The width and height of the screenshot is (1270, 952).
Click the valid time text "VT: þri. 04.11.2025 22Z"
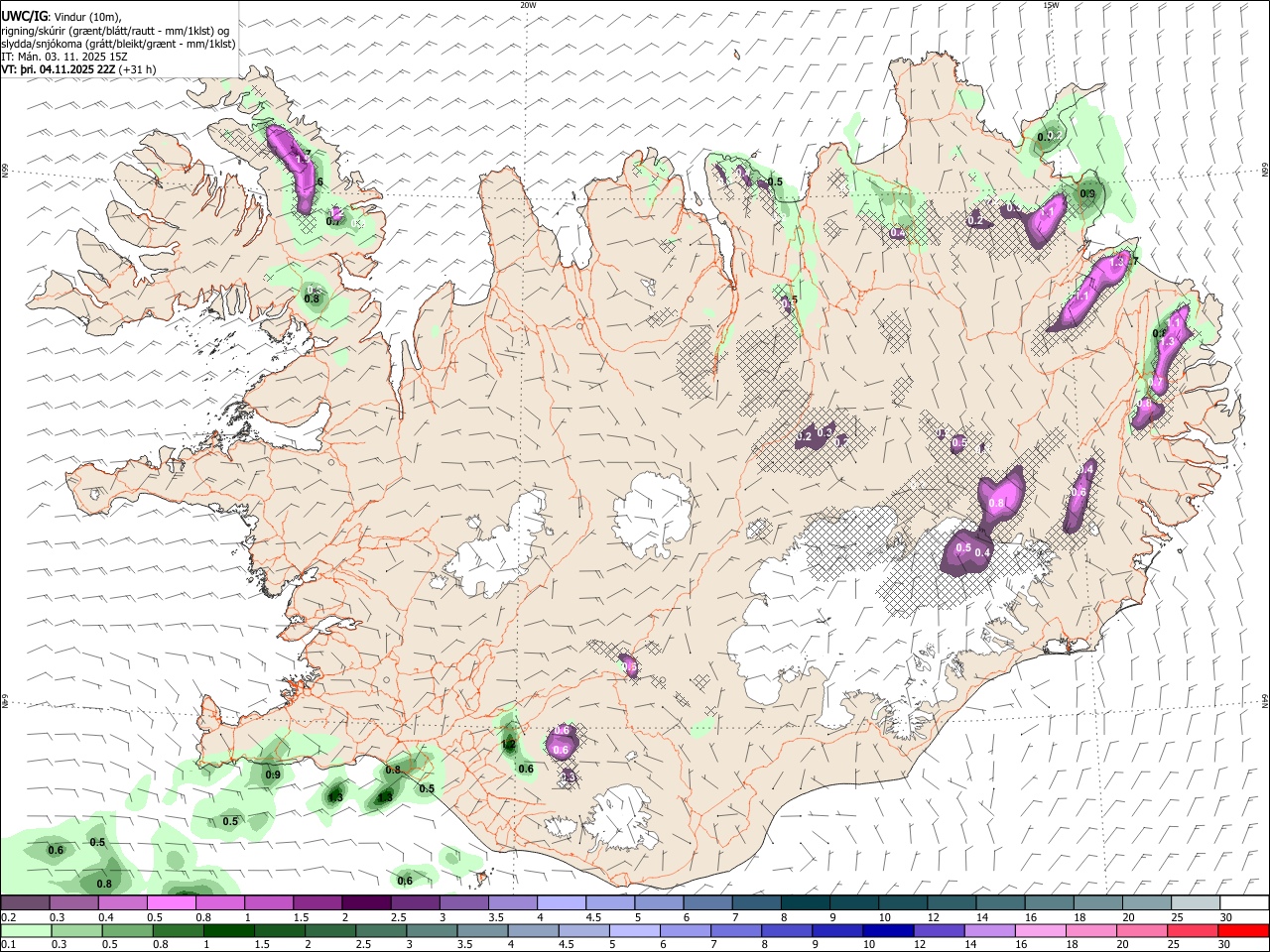[59, 70]
